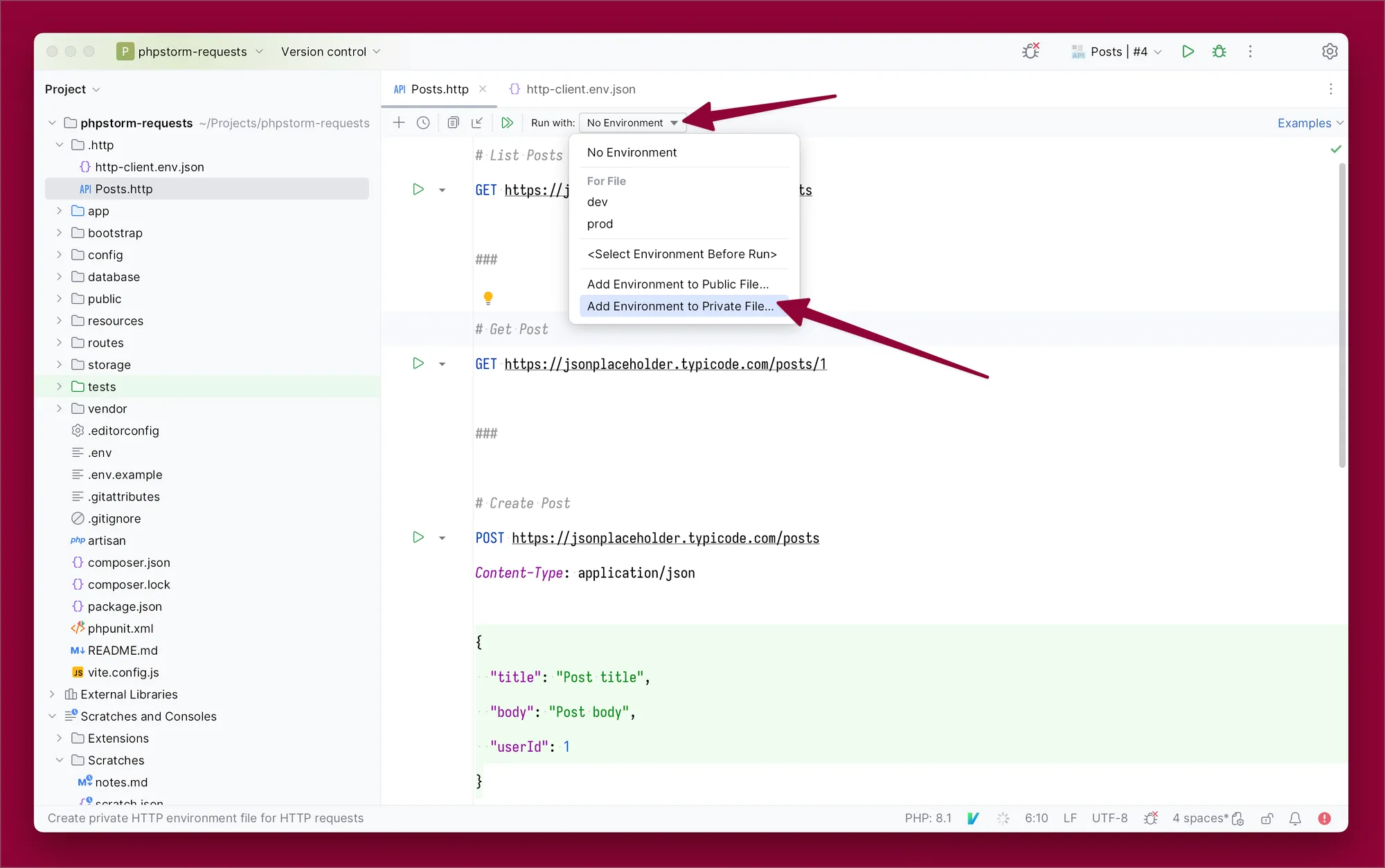Click the Convert from cURL icon
This screenshot has height=868, width=1385.
pos(453,123)
